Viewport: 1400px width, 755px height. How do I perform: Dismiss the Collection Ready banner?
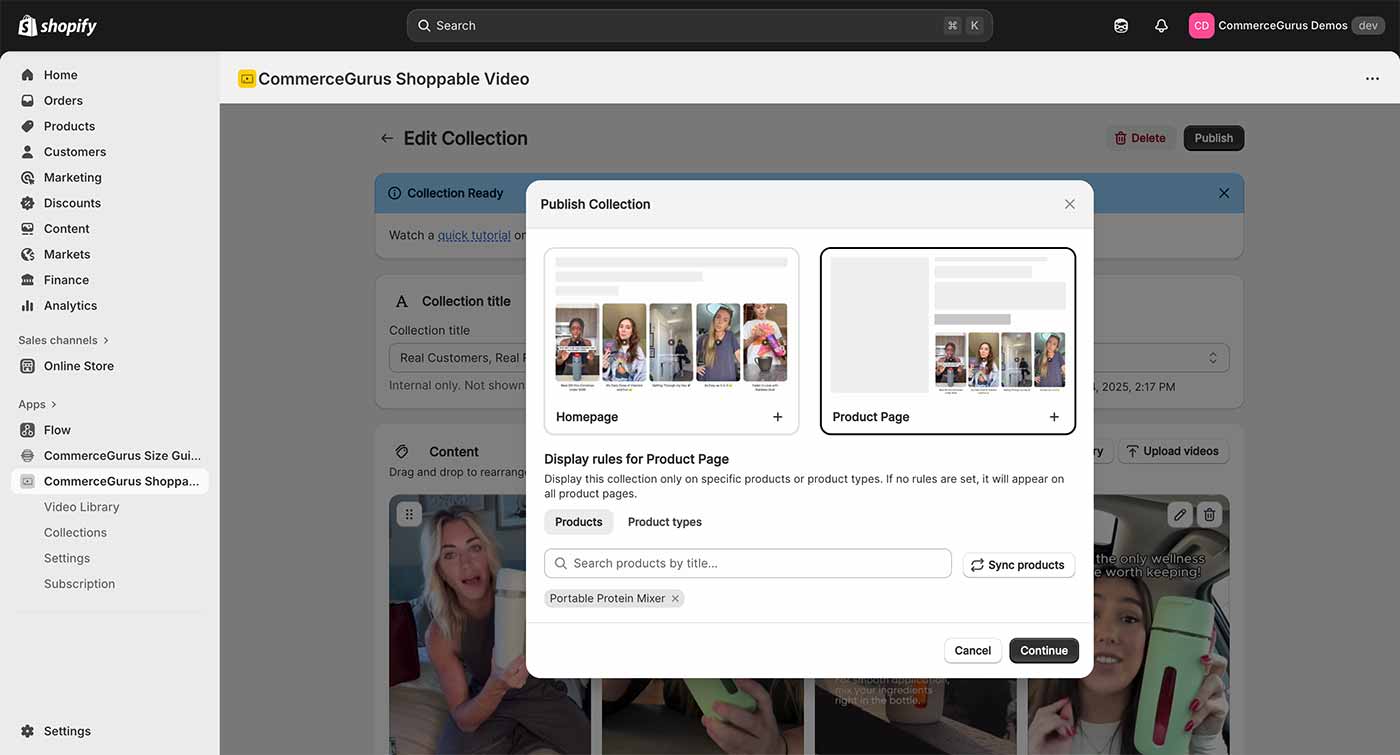(1224, 193)
